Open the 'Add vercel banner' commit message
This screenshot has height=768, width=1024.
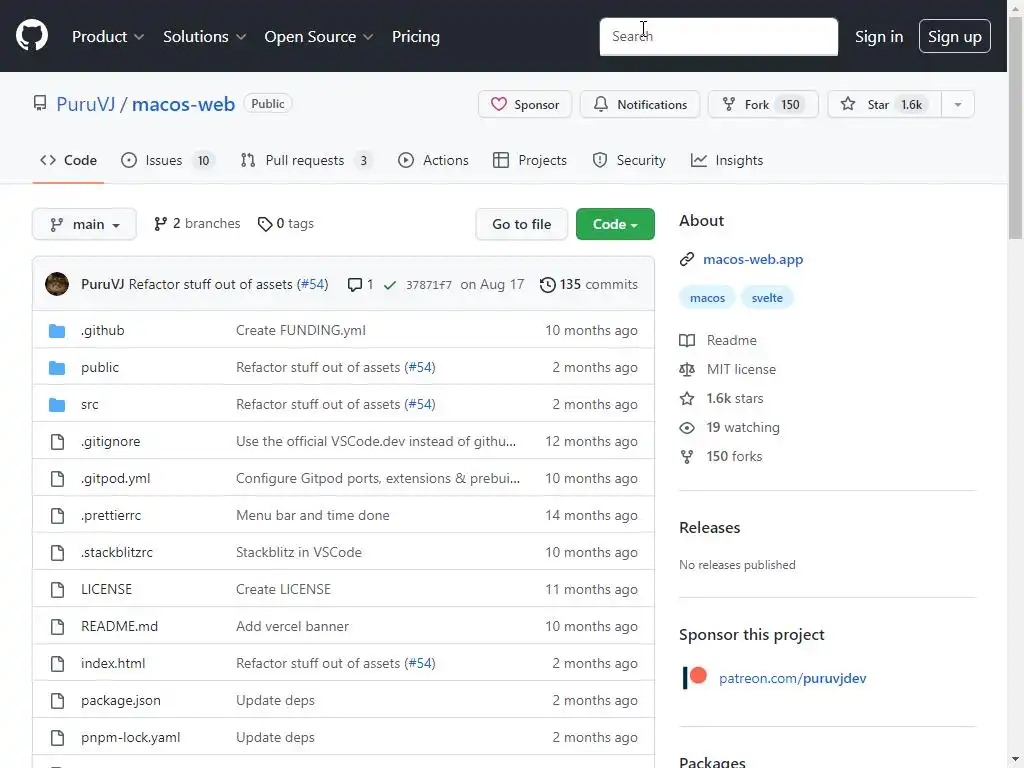[293, 626]
